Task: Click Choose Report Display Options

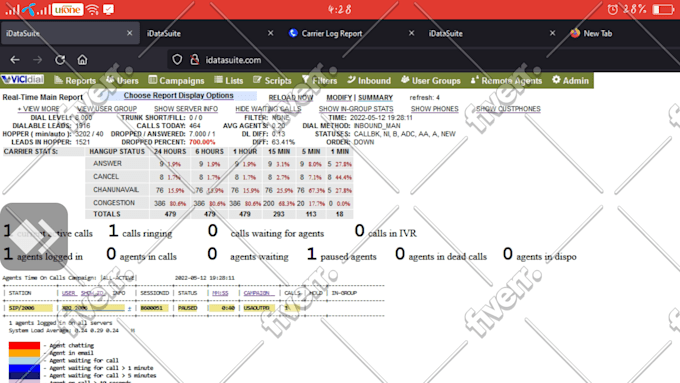Action: tap(178, 95)
